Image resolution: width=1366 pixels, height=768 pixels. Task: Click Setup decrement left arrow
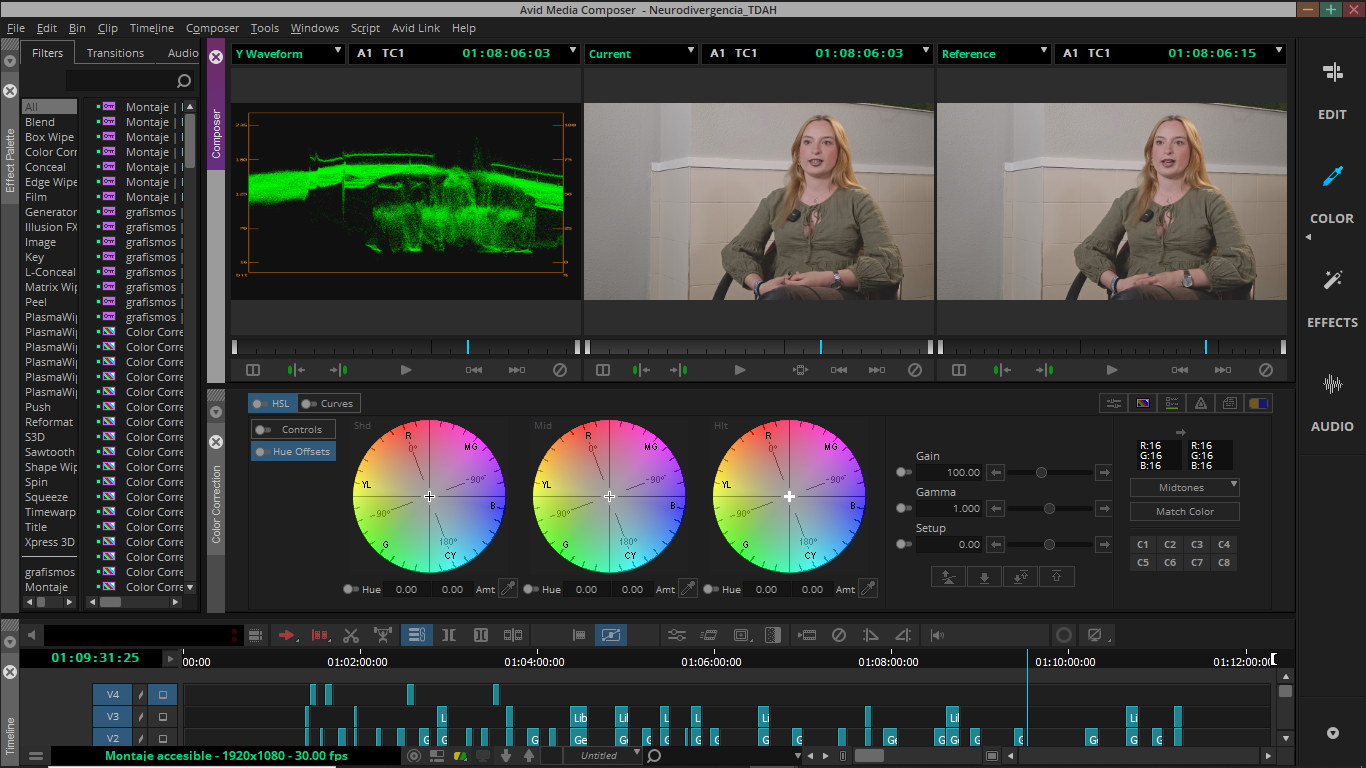[996, 544]
